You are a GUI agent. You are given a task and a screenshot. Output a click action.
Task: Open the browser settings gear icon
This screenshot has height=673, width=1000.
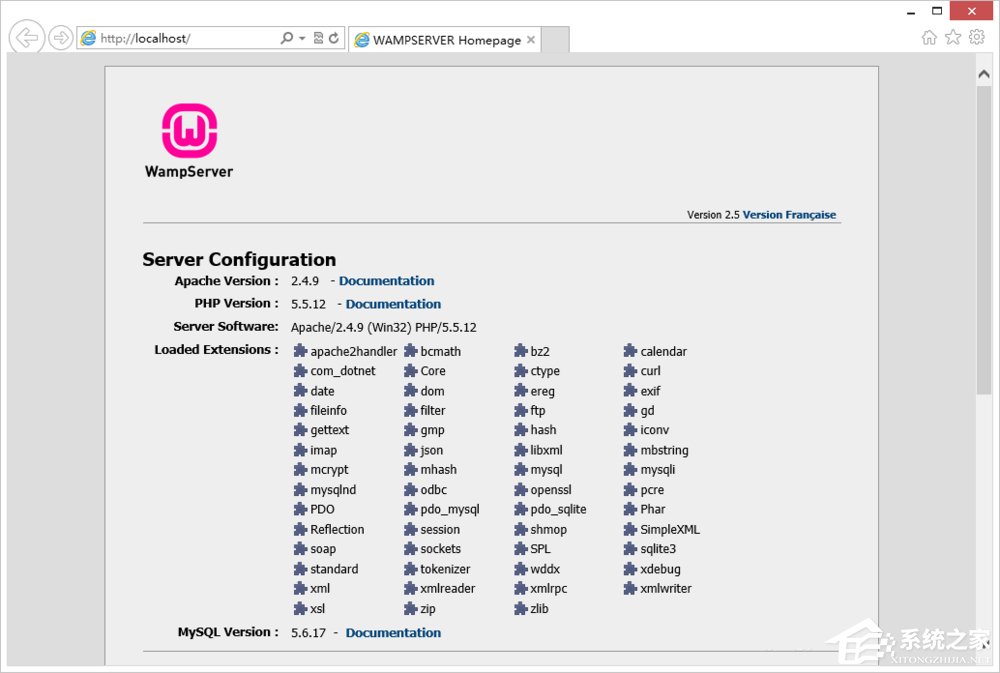pos(977,36)
